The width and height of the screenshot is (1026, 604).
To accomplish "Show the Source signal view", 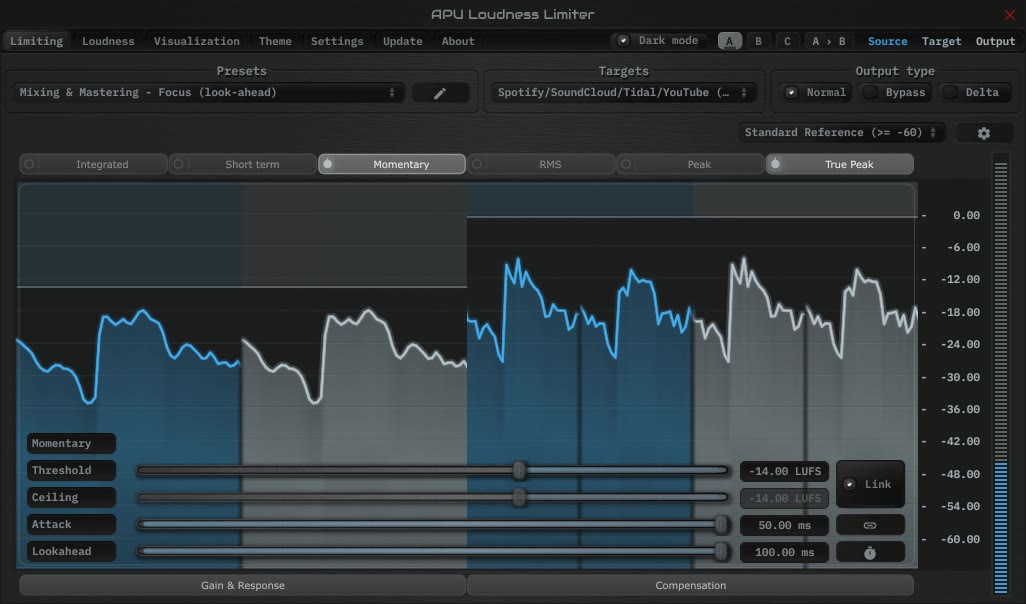I will (887, 41).
